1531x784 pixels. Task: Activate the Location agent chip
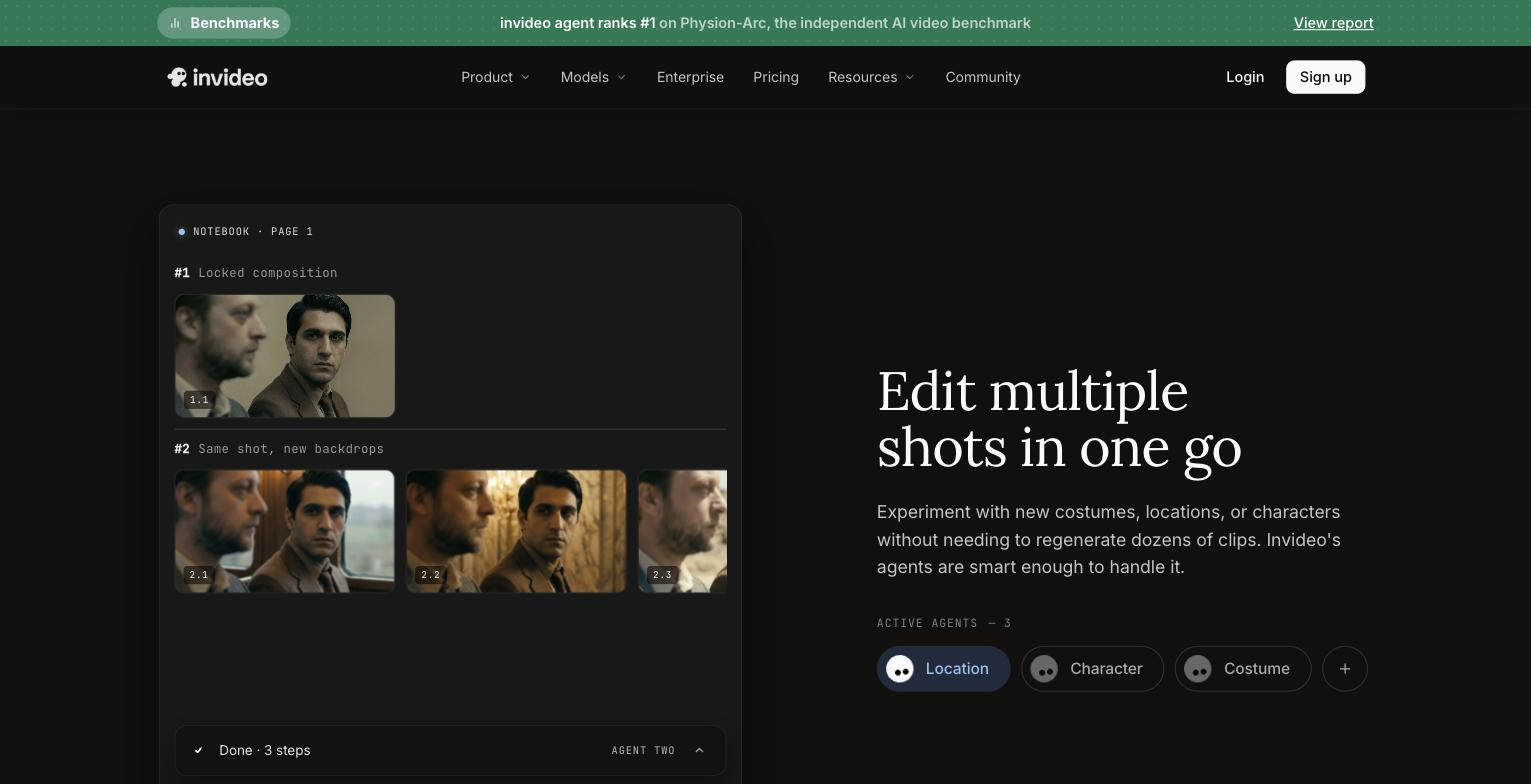[943, 669]
